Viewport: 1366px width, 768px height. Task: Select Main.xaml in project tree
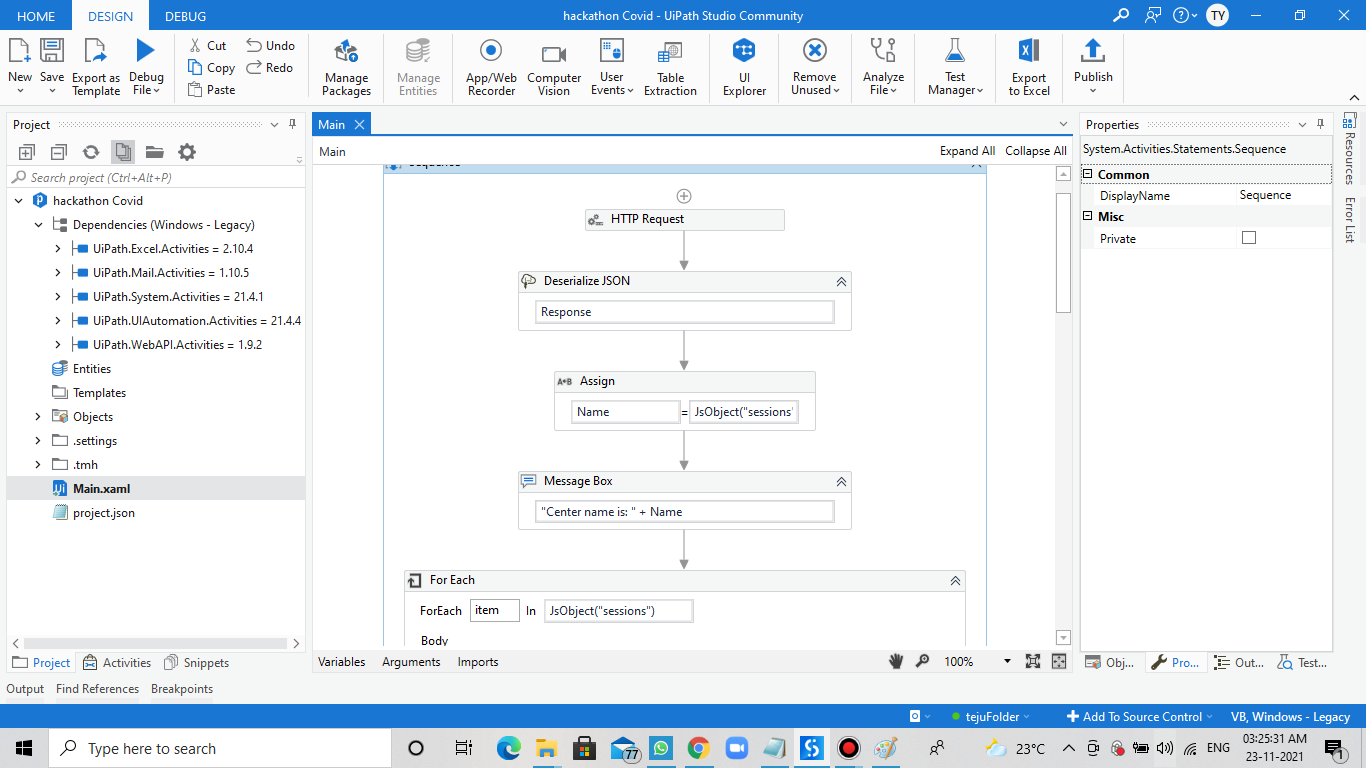pos(101,489)
